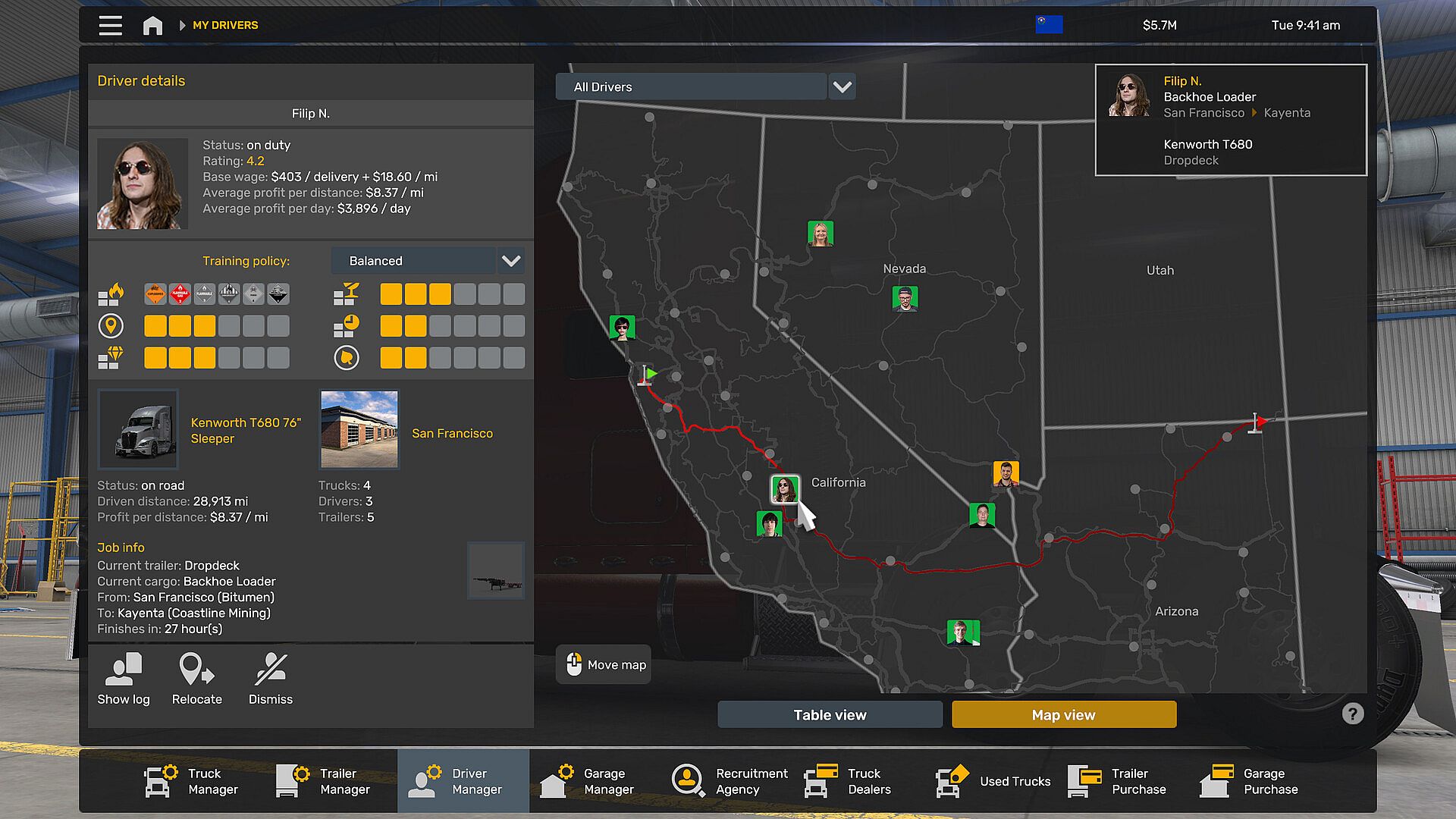The image size is (1456, 819).
Task: Select the blonde driver marker in Nevada
Action: pos(821,234)
